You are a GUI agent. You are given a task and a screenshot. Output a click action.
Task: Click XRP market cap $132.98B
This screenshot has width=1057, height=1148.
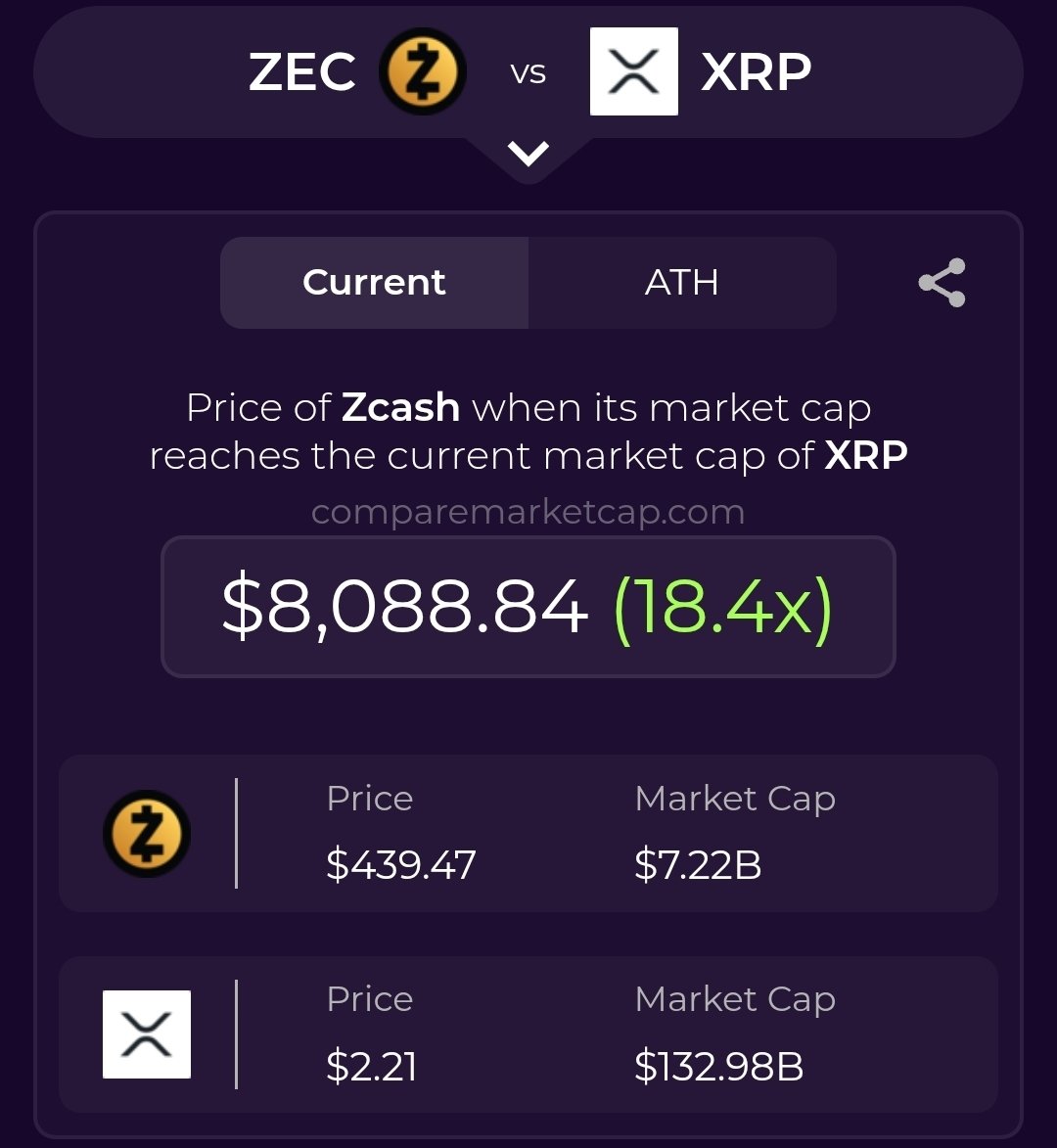[718, 1066]
